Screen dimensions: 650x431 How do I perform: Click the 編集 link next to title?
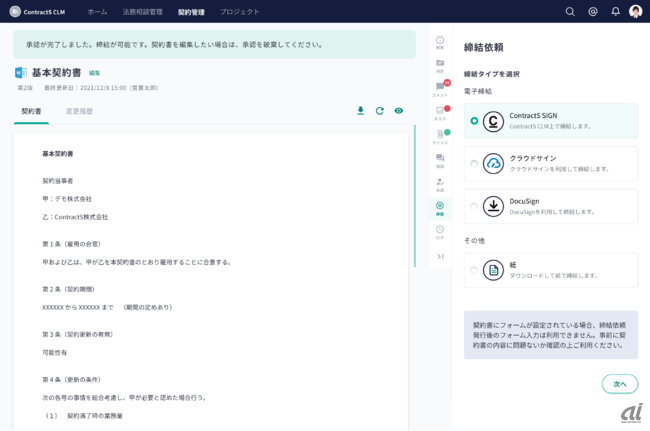pos(94,73)
